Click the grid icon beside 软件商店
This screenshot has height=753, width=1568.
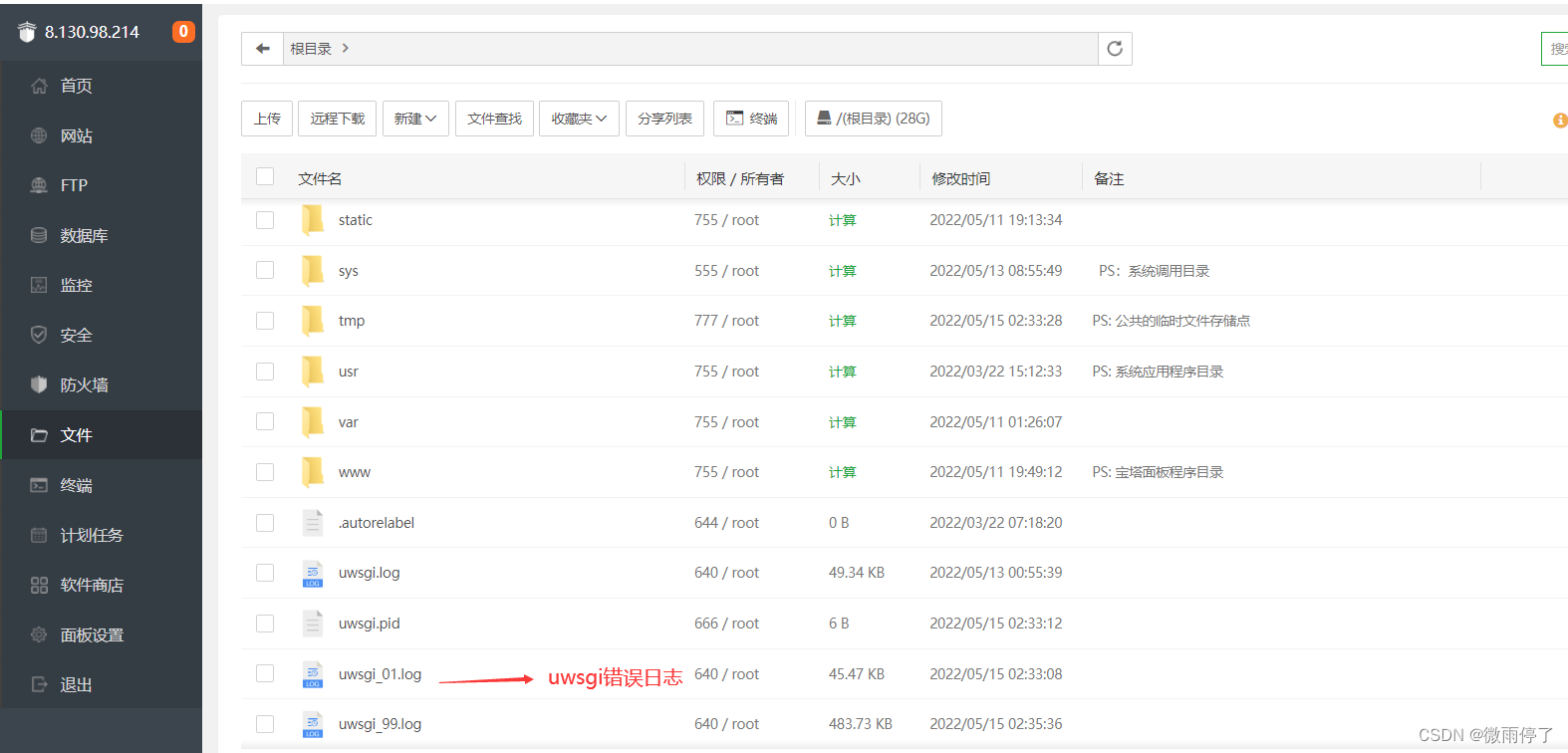pos(39,585)
